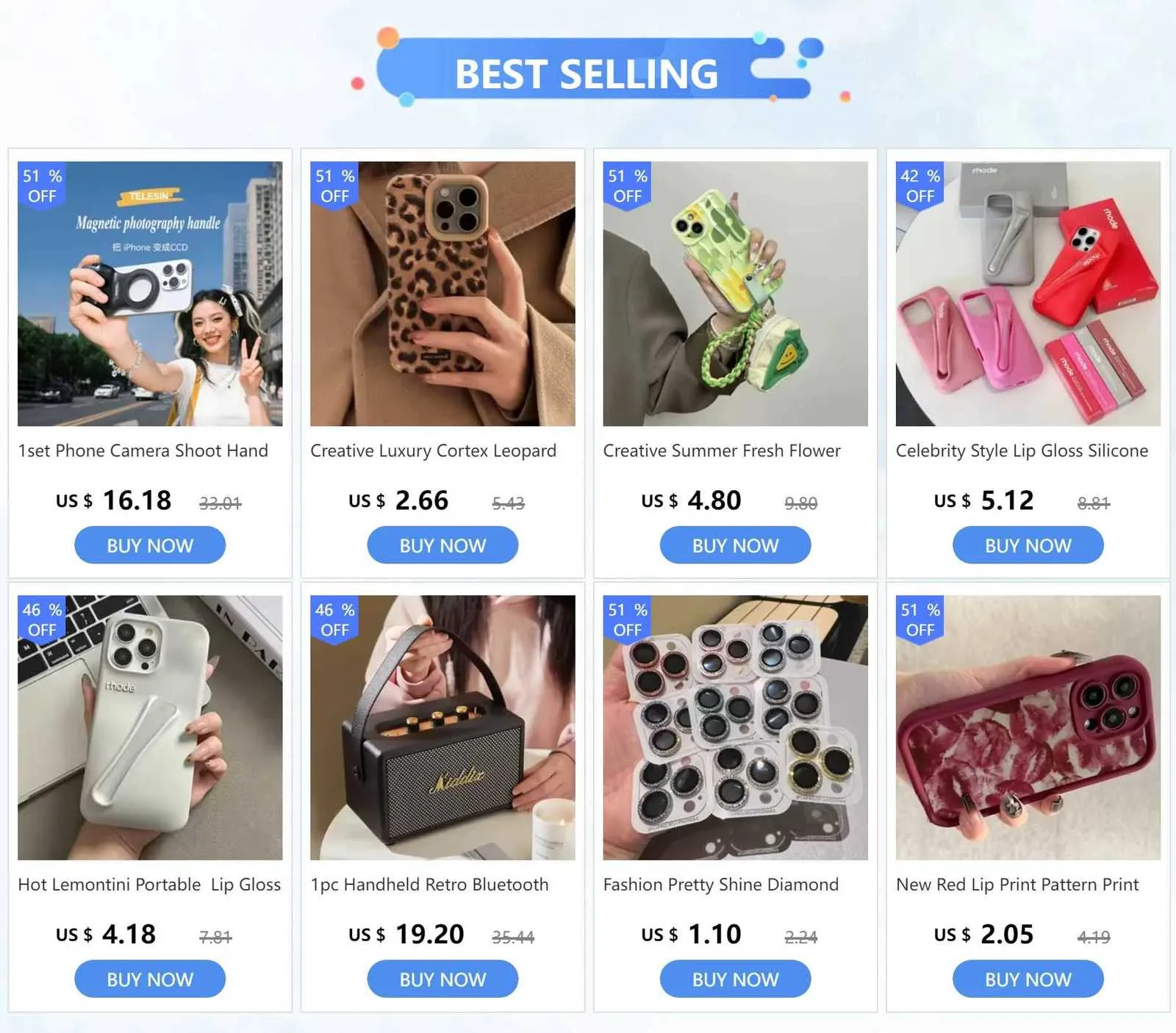The height and width of the screenshot is (1033, 1176).
Task: Click the 46% OFF badge on Bluetooth speaker
Action: tap(334, 619)
